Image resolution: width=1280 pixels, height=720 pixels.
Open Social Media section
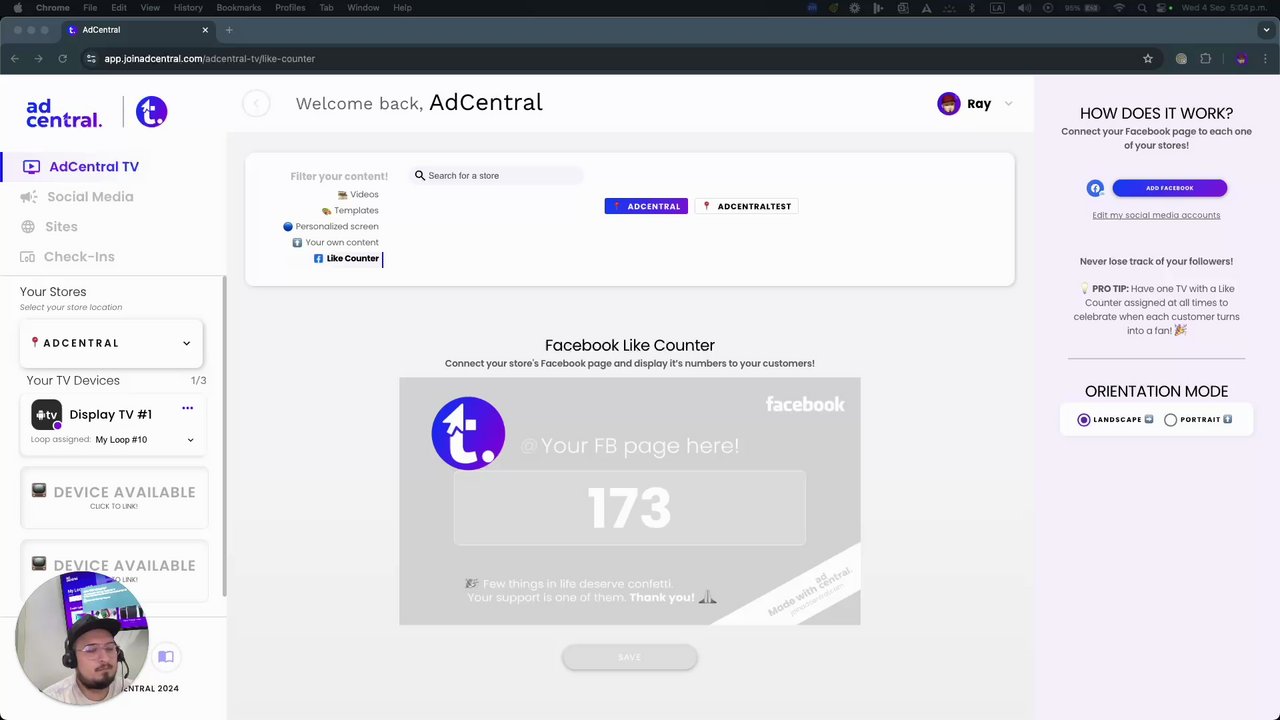tap(90, 197)
